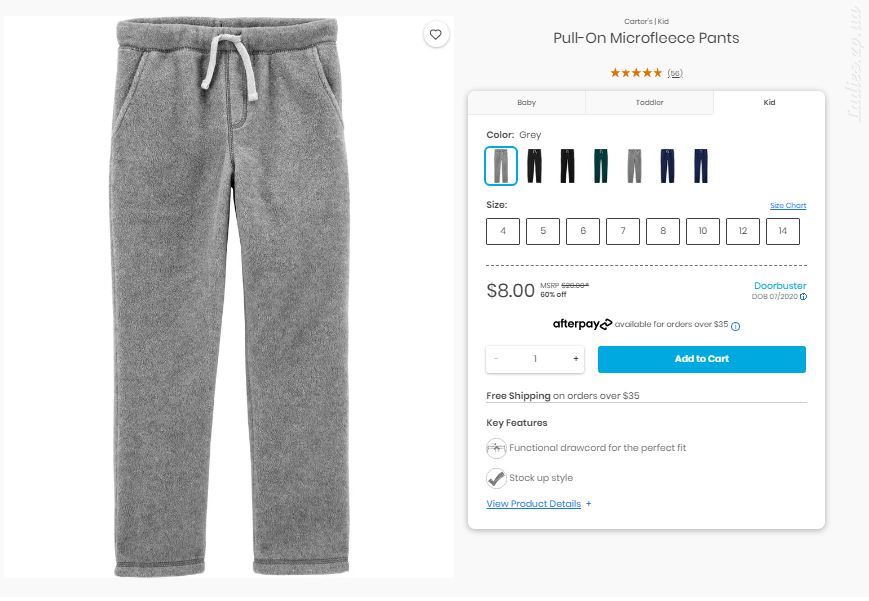869x601 pixels.
Task: Click the five-star rating
Action: [636, 73]
